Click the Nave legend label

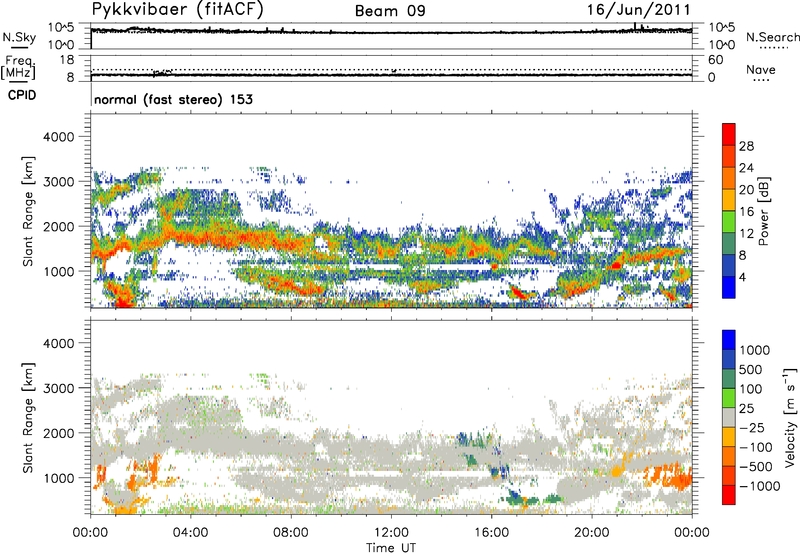click(761, 69)
